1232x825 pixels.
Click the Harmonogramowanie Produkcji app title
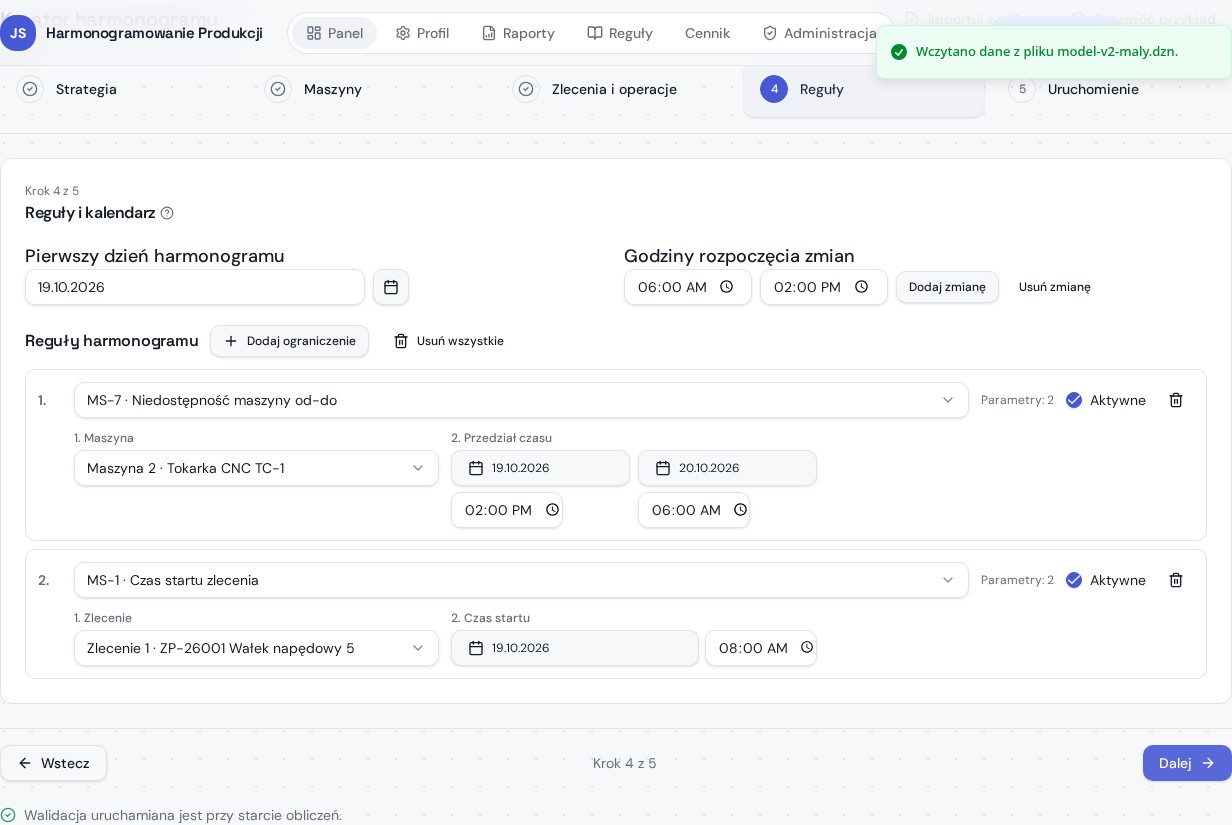[154, 33]
